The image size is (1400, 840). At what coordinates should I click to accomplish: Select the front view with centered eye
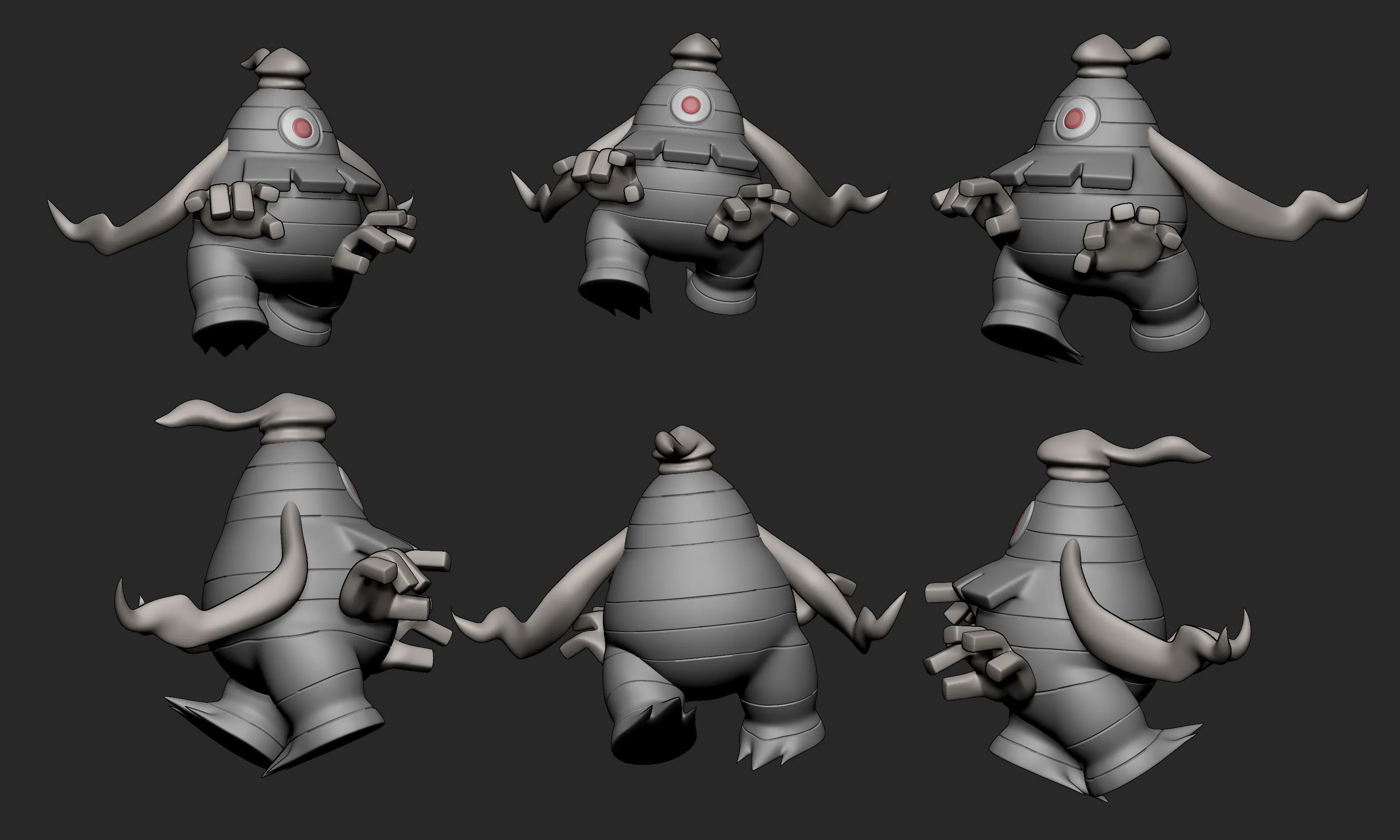point(700,175)
